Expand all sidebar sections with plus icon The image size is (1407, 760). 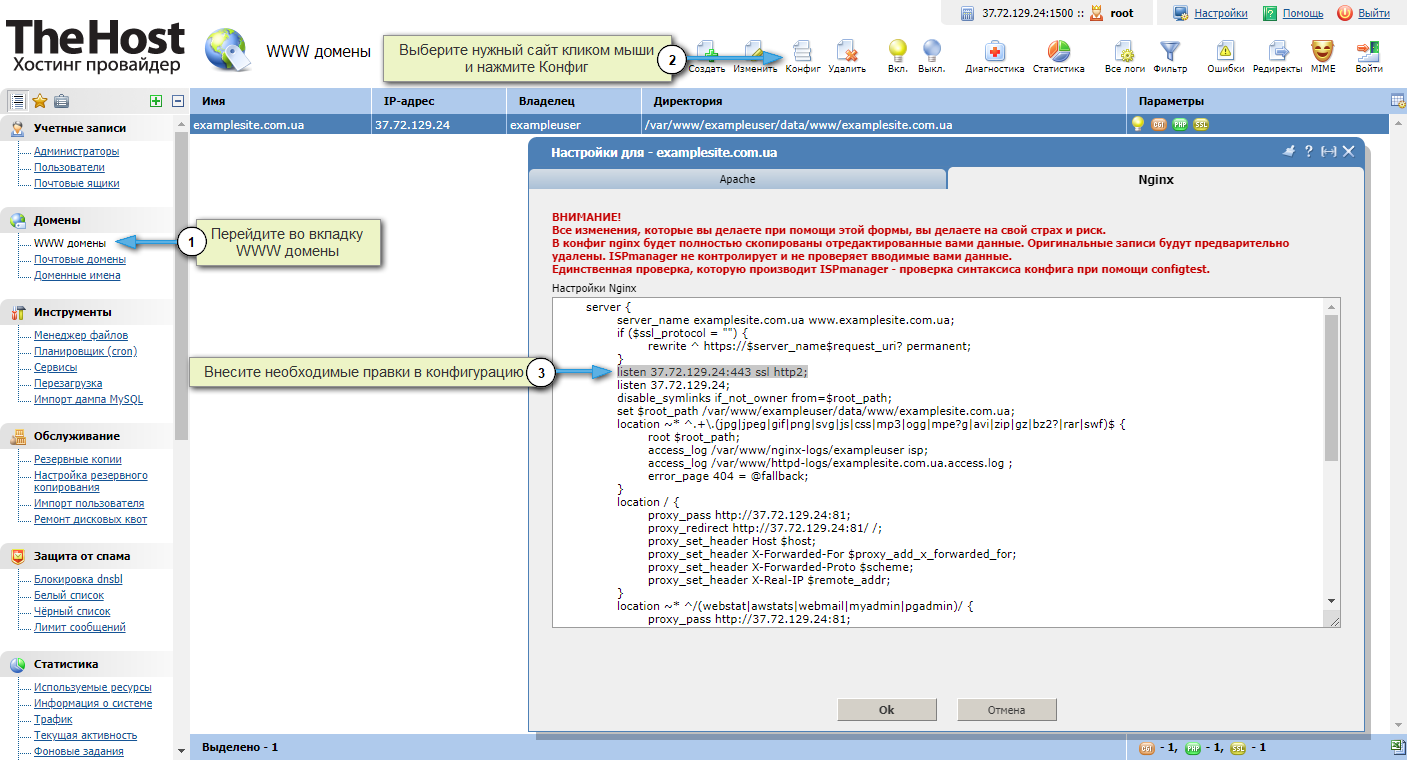point(155,101)
